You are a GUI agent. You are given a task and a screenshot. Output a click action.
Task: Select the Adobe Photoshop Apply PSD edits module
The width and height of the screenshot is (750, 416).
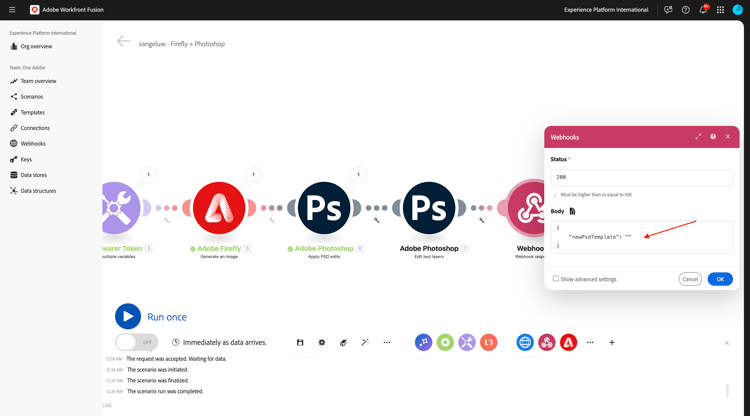pos(324,208)
